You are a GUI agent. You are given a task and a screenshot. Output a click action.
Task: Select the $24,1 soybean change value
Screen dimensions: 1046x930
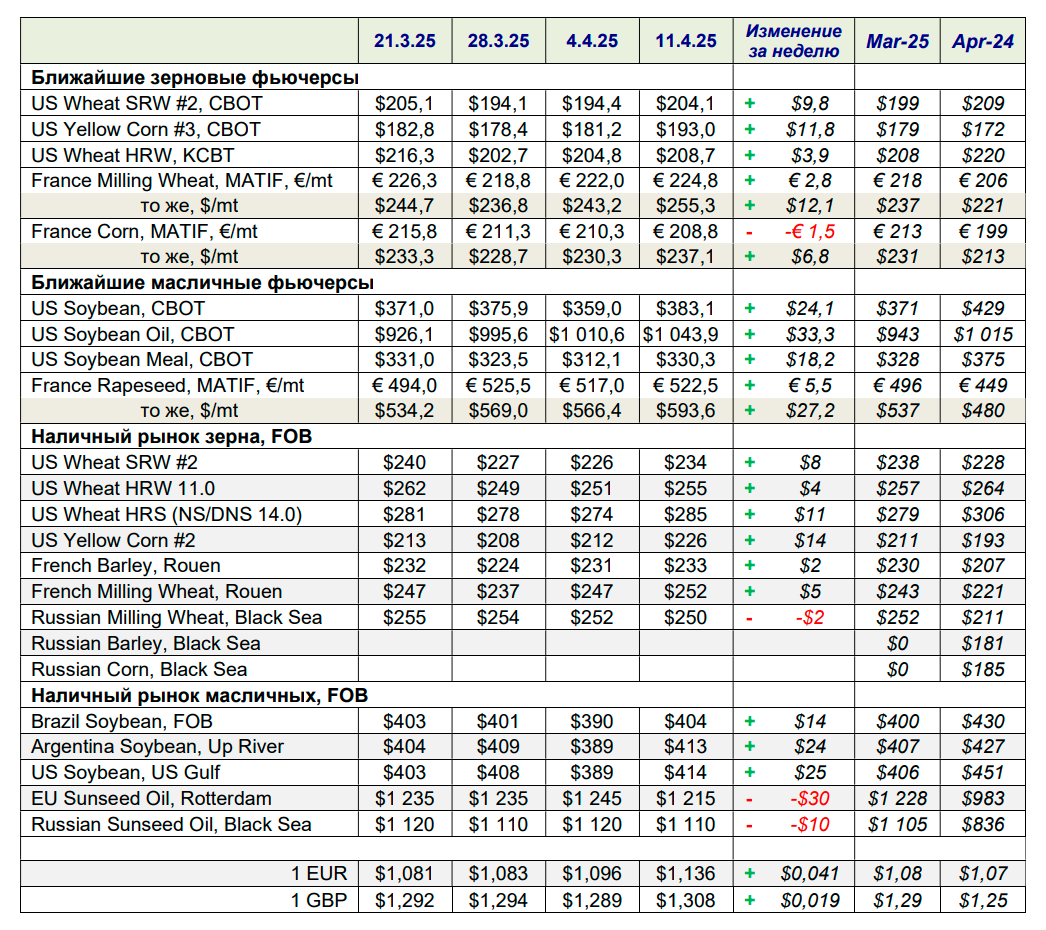point(810,308)
